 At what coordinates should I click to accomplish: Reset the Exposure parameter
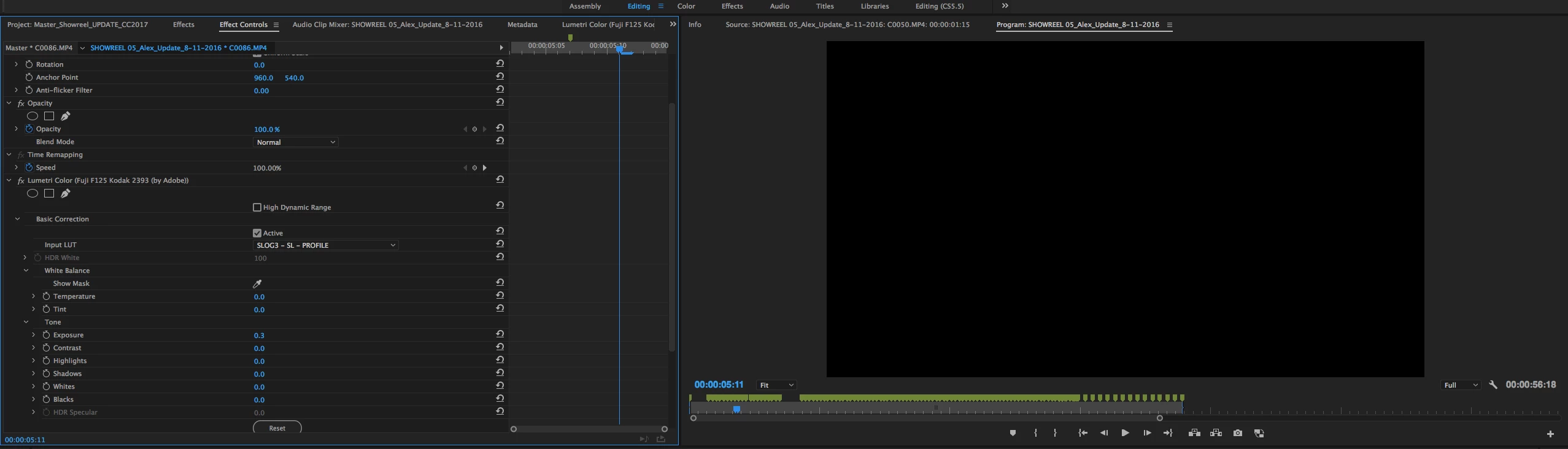pyautogui.click(x=500, y=334)
